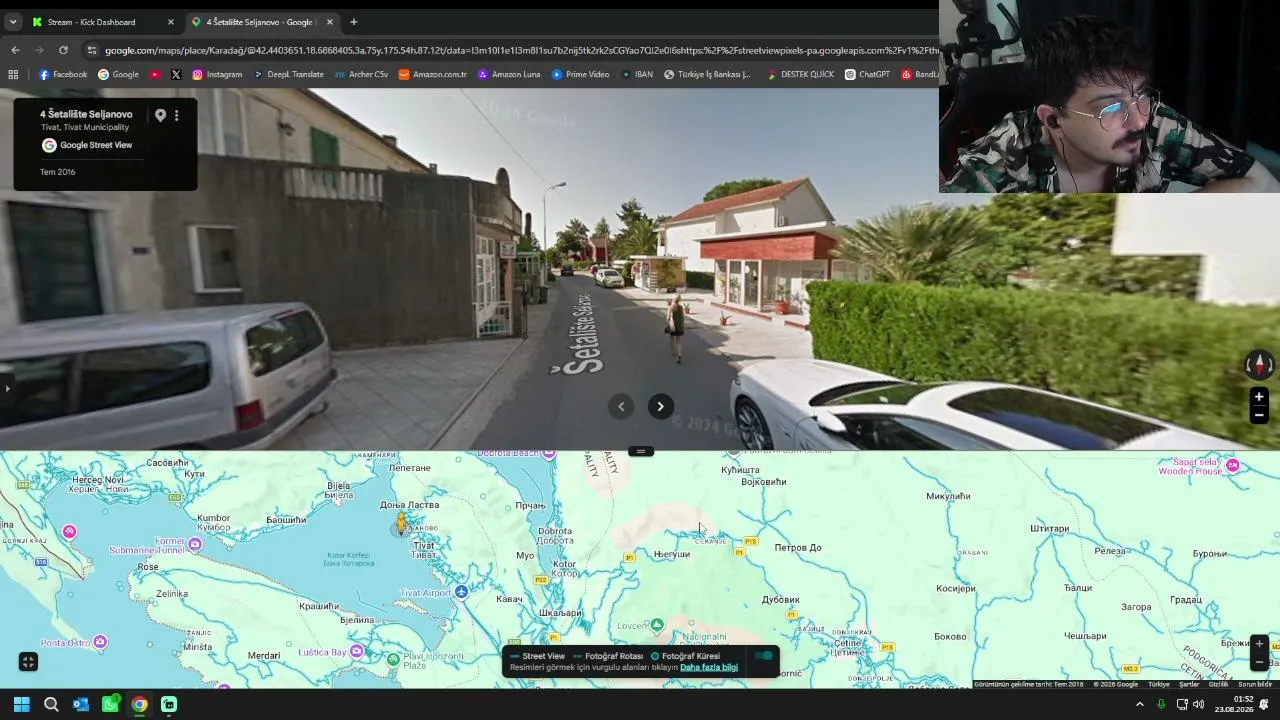Open the DESTEK QUİCK bookmark
Viewport: 1280px width, 720px height.
800,74
